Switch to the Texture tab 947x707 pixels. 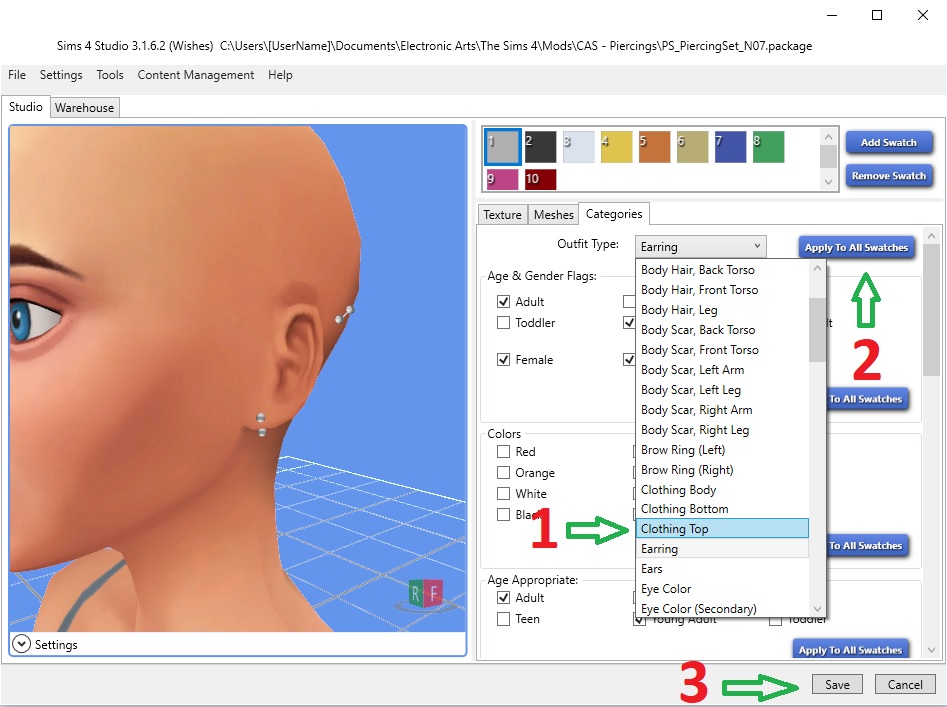(x=502, y=214)
